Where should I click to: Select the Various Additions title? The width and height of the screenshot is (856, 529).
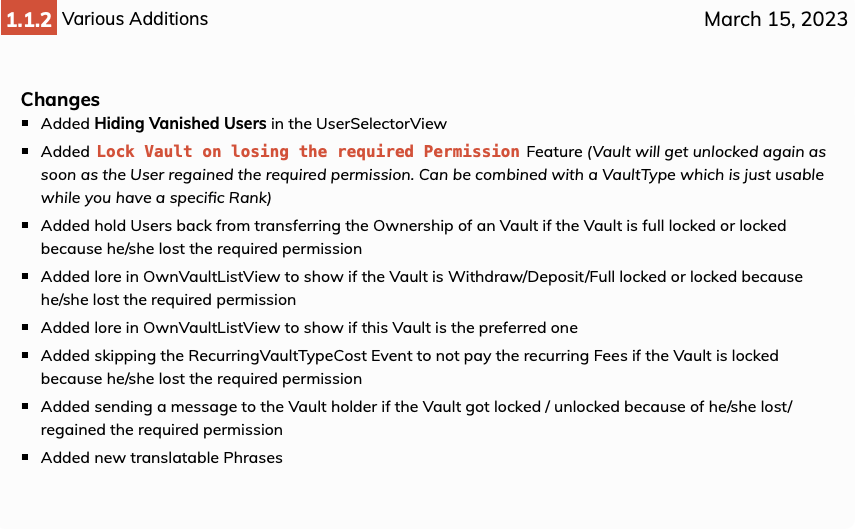135,19
